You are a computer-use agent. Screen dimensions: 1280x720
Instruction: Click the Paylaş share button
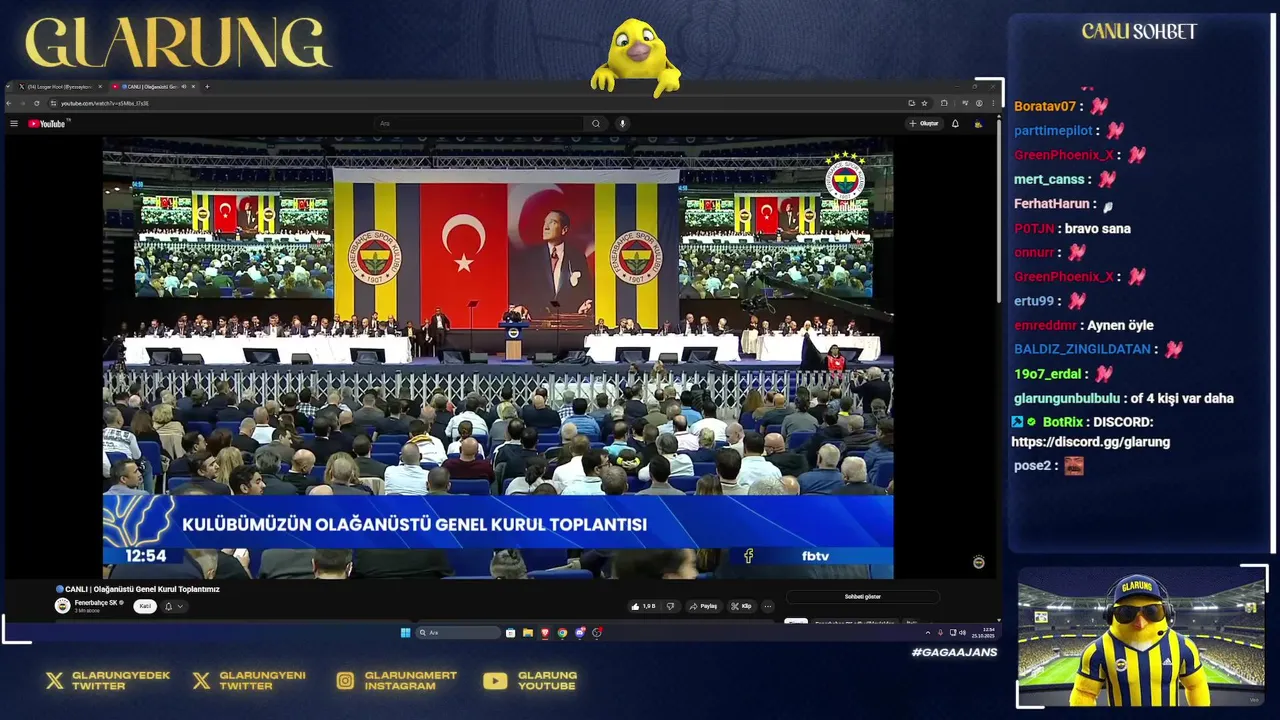703,606
